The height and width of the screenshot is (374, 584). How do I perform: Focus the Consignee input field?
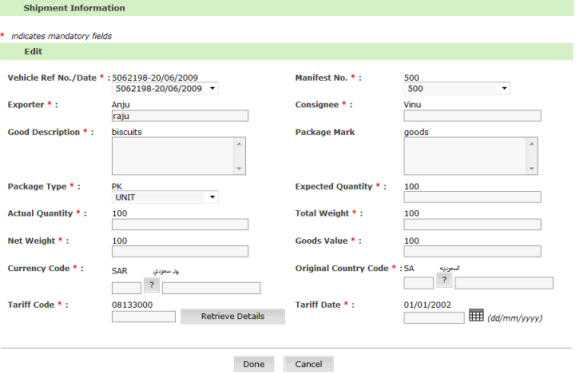472,116
